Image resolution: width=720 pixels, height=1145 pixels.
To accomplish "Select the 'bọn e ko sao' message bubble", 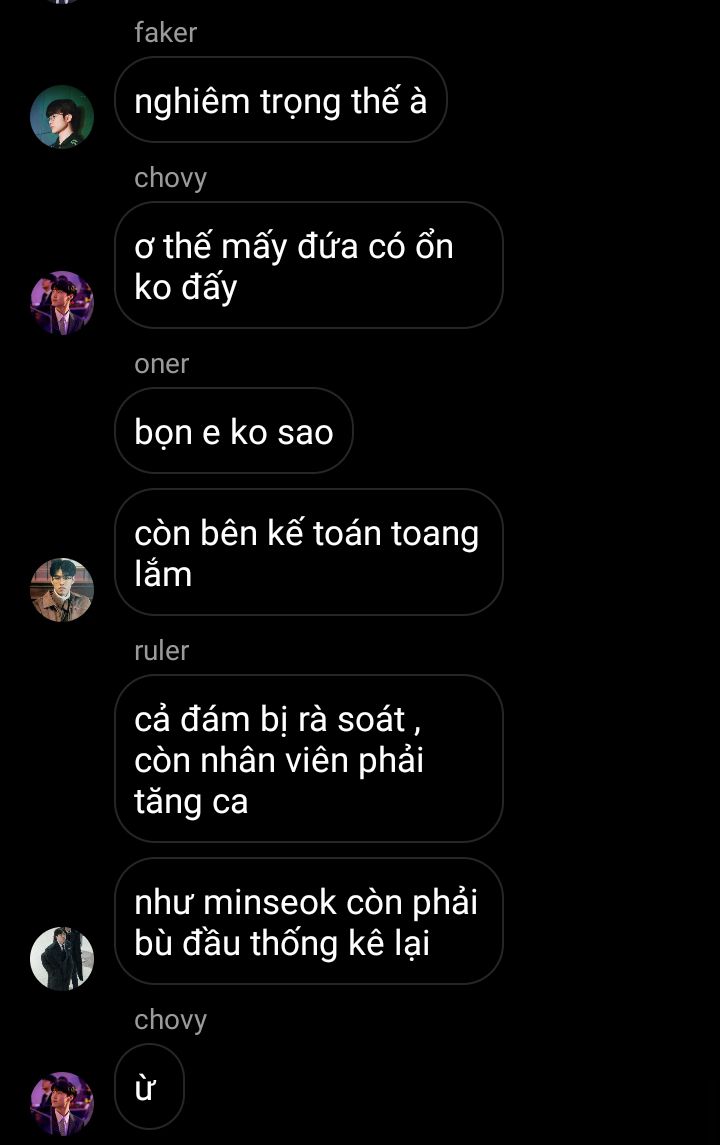I will coord(234,431).
